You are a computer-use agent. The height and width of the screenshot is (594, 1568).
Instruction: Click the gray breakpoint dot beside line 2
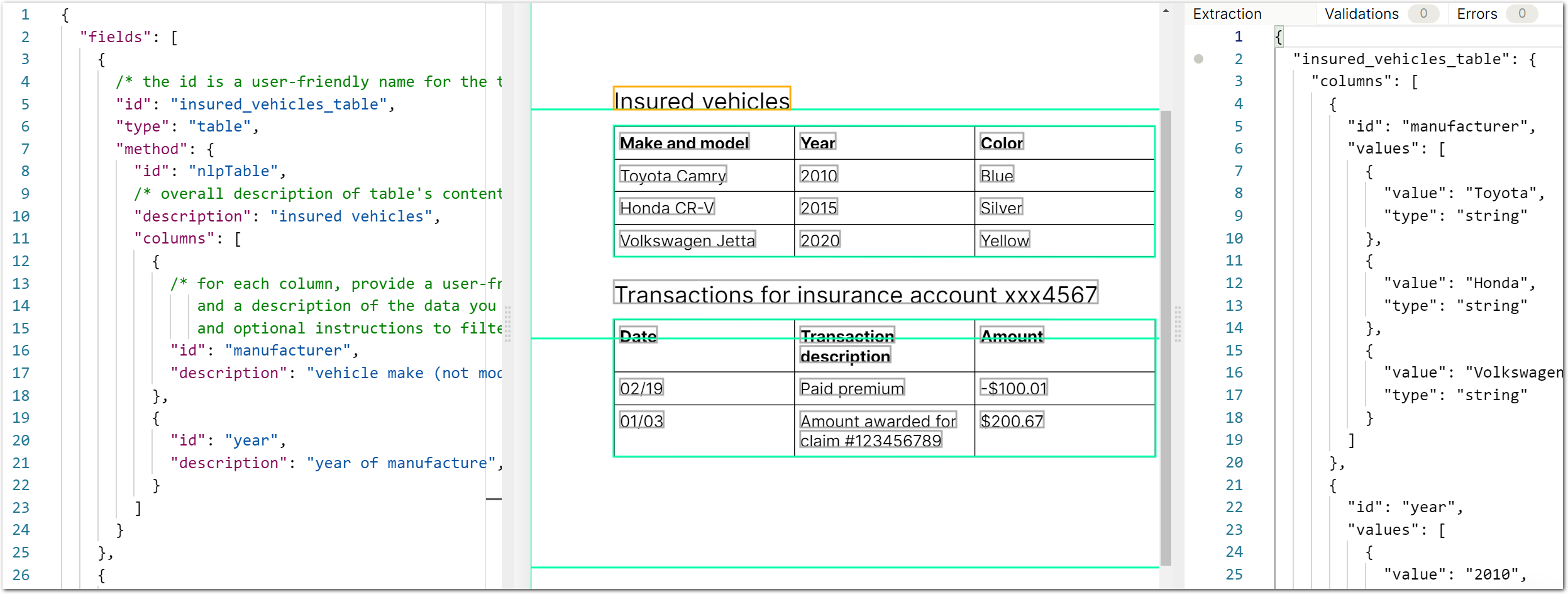(1198, 59)
